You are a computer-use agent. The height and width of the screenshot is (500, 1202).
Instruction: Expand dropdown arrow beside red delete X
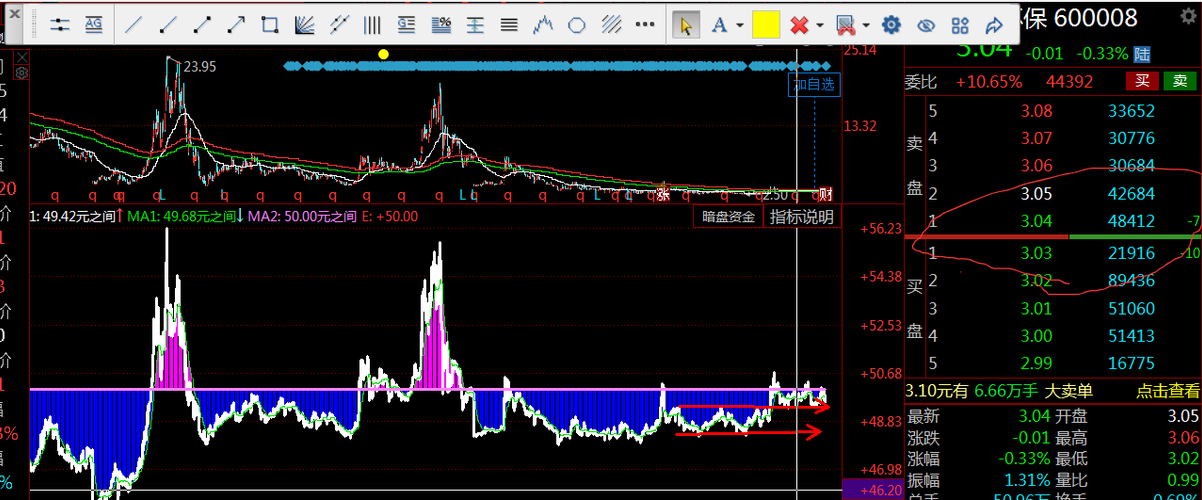coord(820,25)
